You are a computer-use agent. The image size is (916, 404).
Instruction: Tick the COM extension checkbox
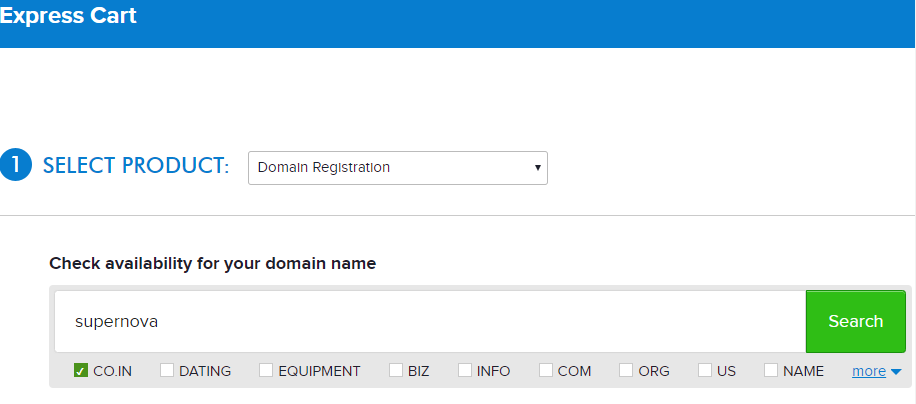(546, 370)
